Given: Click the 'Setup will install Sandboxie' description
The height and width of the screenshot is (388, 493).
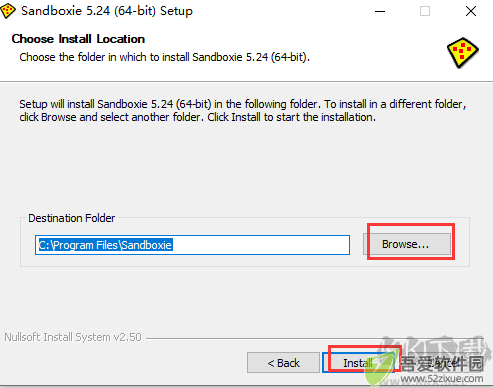Looking at the screenshot, I should tap(243, 111).
